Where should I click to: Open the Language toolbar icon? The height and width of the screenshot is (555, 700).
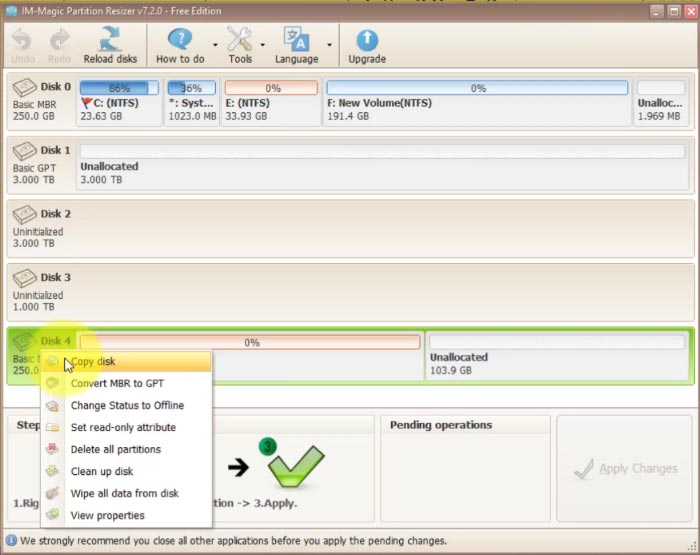pyautogui.click(x=296, y=39)
